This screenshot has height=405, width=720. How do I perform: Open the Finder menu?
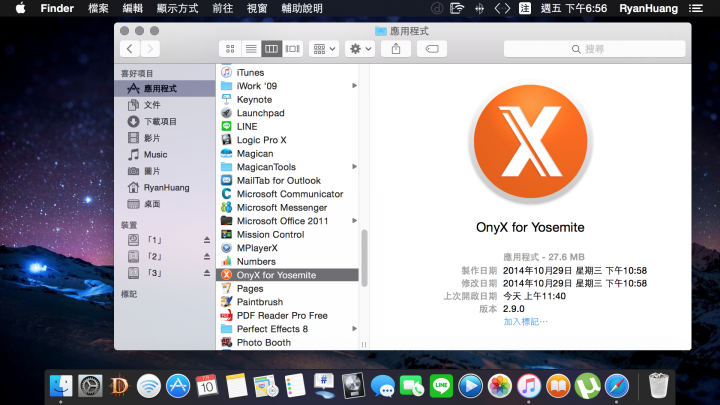pos(57,8)
